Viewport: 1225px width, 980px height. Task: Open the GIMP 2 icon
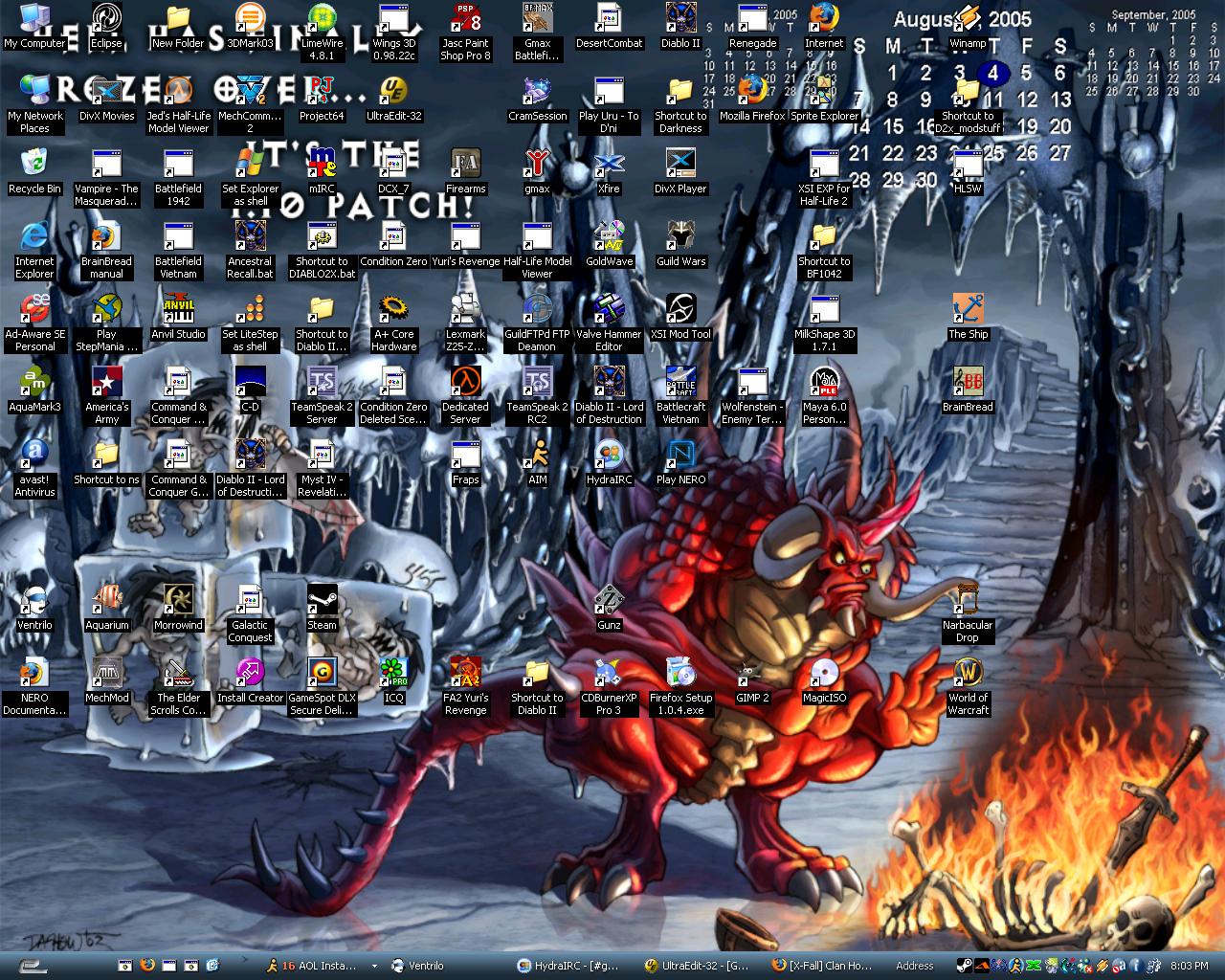pos(752,674)
